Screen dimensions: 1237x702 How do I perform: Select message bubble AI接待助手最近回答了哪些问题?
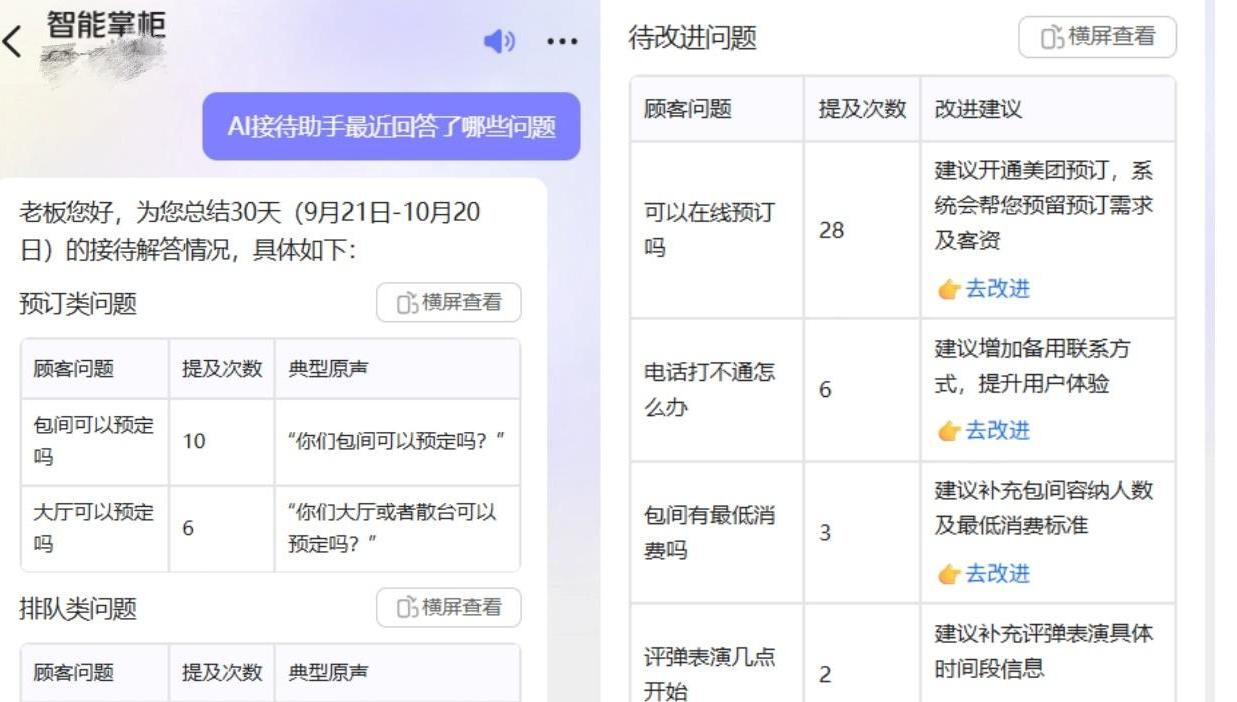[391, 127]
